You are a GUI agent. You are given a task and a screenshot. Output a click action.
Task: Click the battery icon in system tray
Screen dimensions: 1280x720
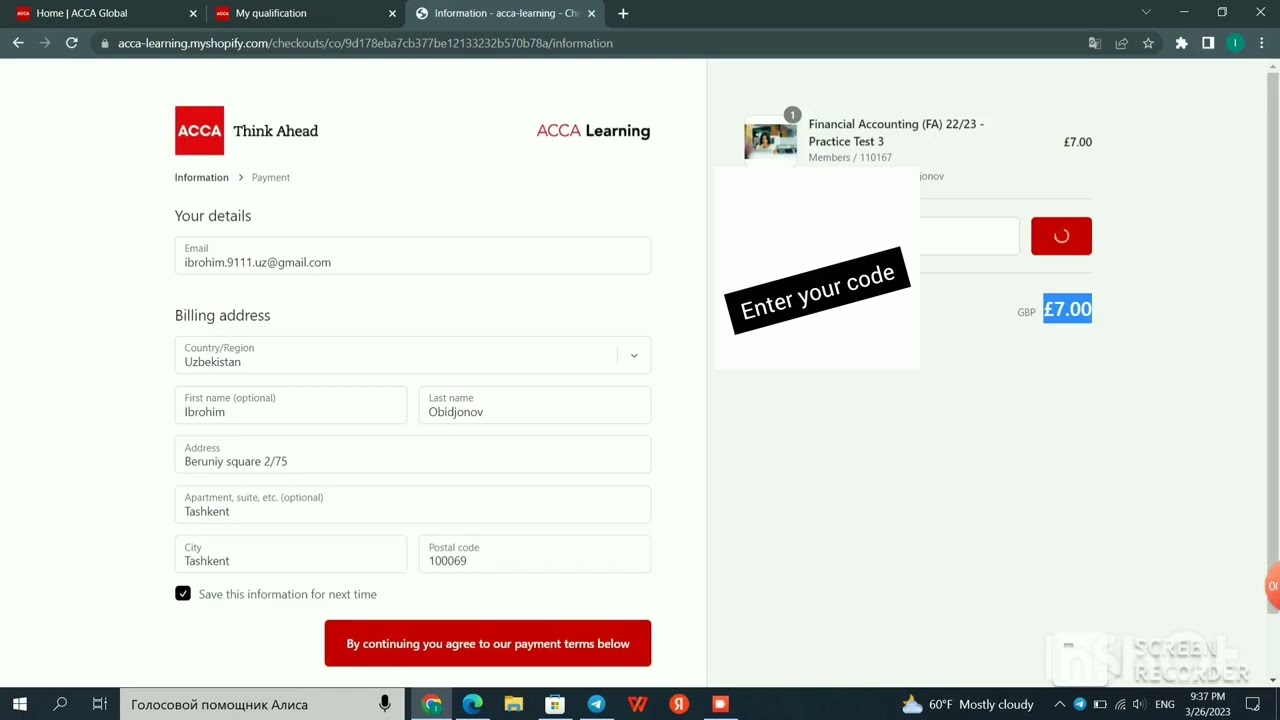tap(1100, 704)
